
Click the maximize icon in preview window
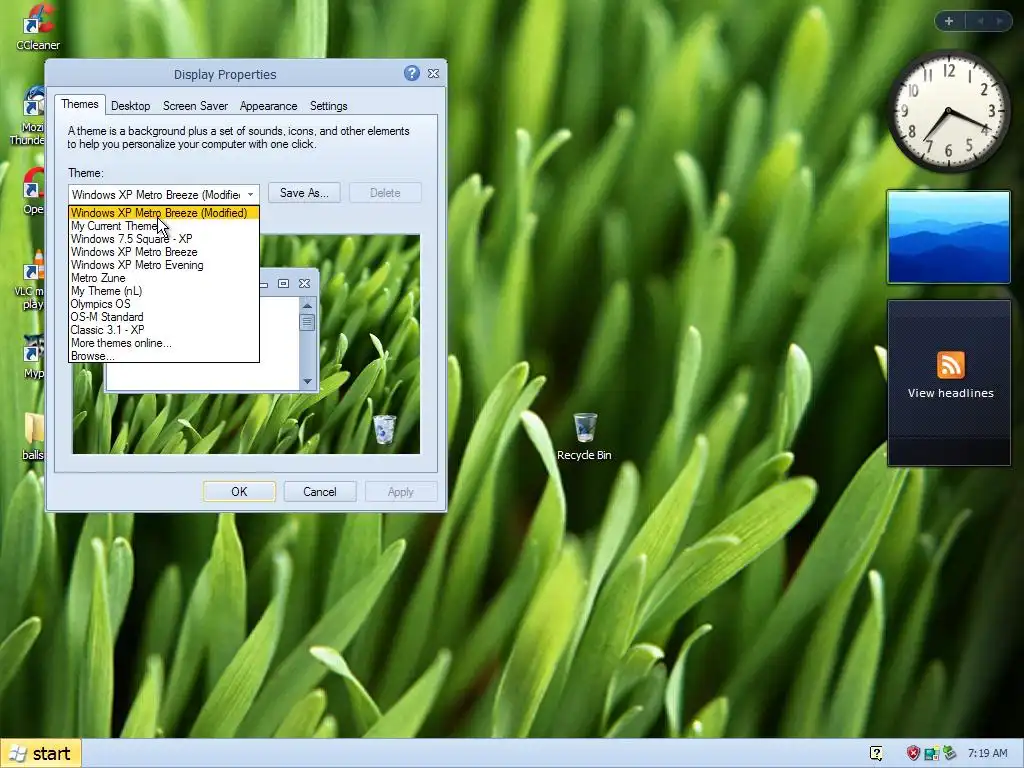(x=283, y=283)
